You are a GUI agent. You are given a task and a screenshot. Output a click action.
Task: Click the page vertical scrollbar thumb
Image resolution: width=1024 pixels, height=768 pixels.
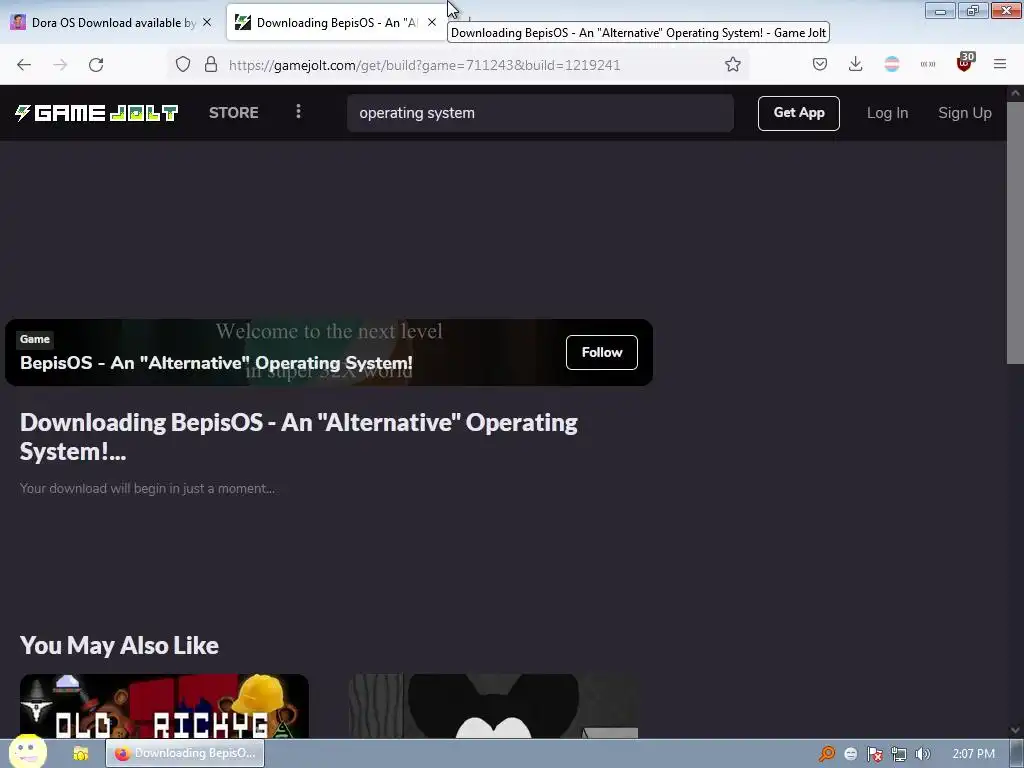[x=1015, y=232]
